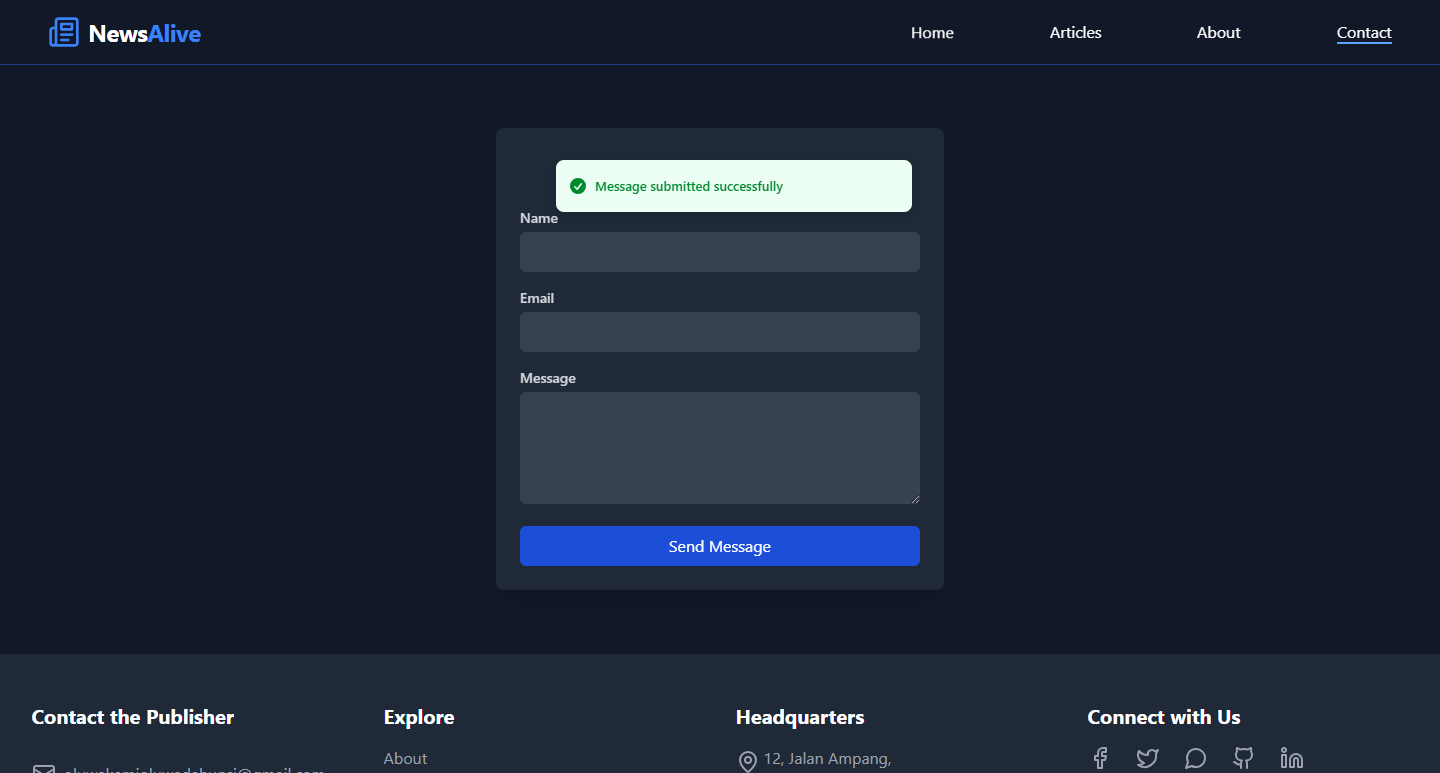Open the Facebook page via its icon
The width and height of the screenshot is (1440, 773).
pos(1099,758)
